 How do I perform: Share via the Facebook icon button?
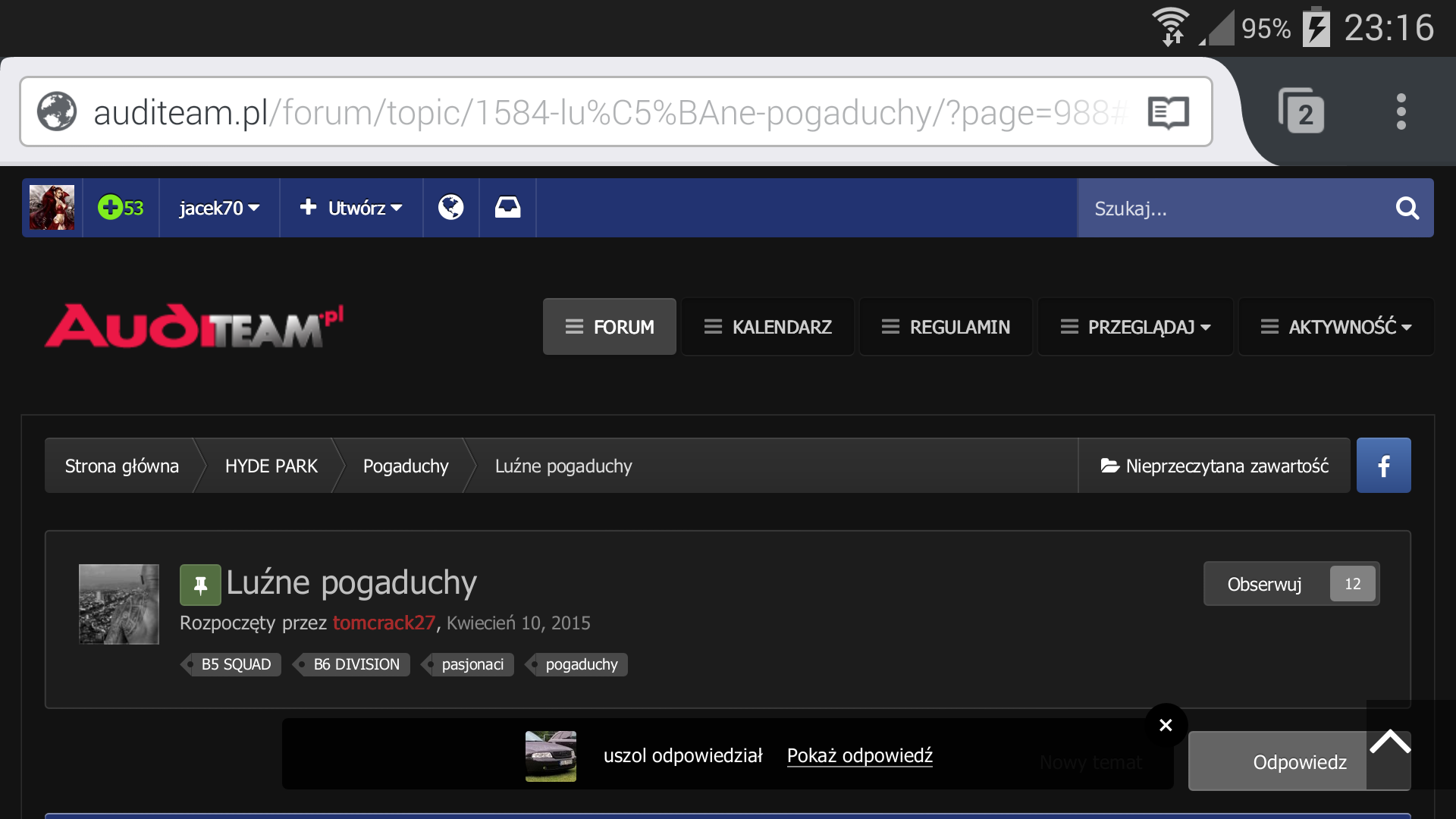coord(1383,466)
